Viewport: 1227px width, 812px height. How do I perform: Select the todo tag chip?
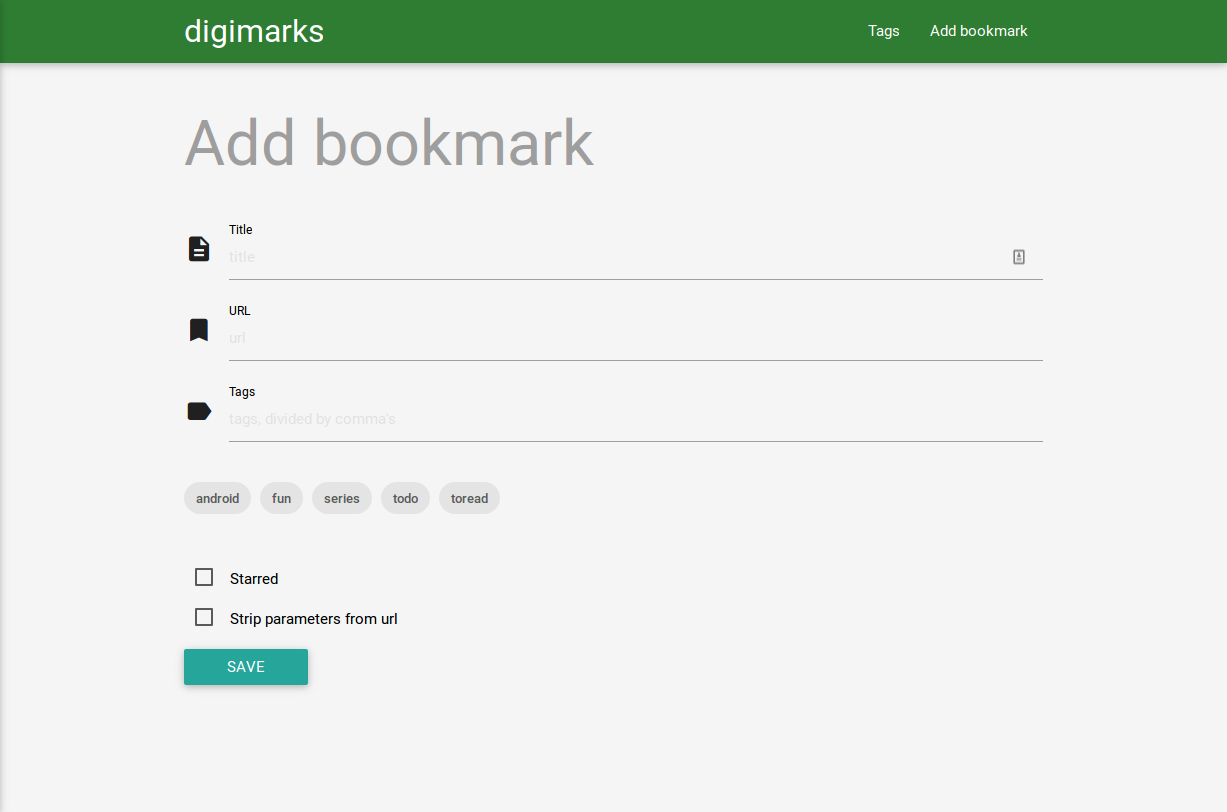click(x=405, y=498)
